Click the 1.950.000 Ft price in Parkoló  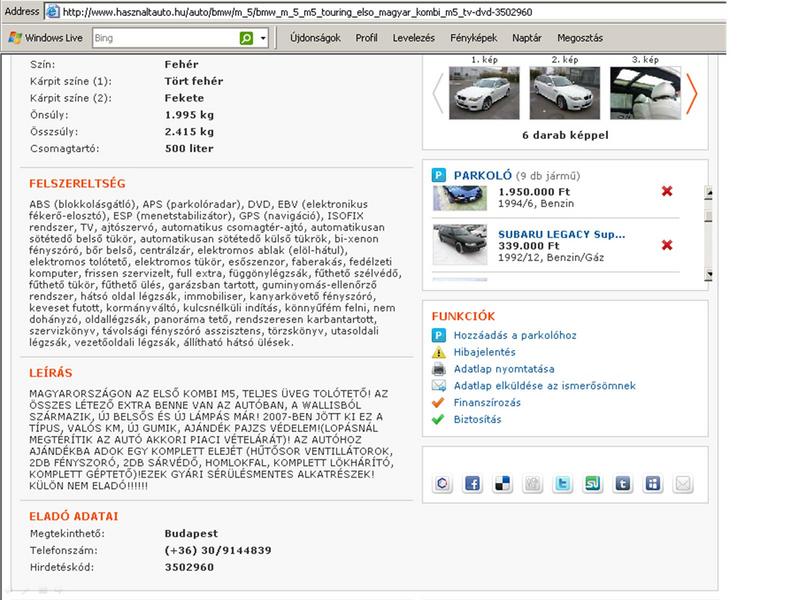click(x=534, y=192)
